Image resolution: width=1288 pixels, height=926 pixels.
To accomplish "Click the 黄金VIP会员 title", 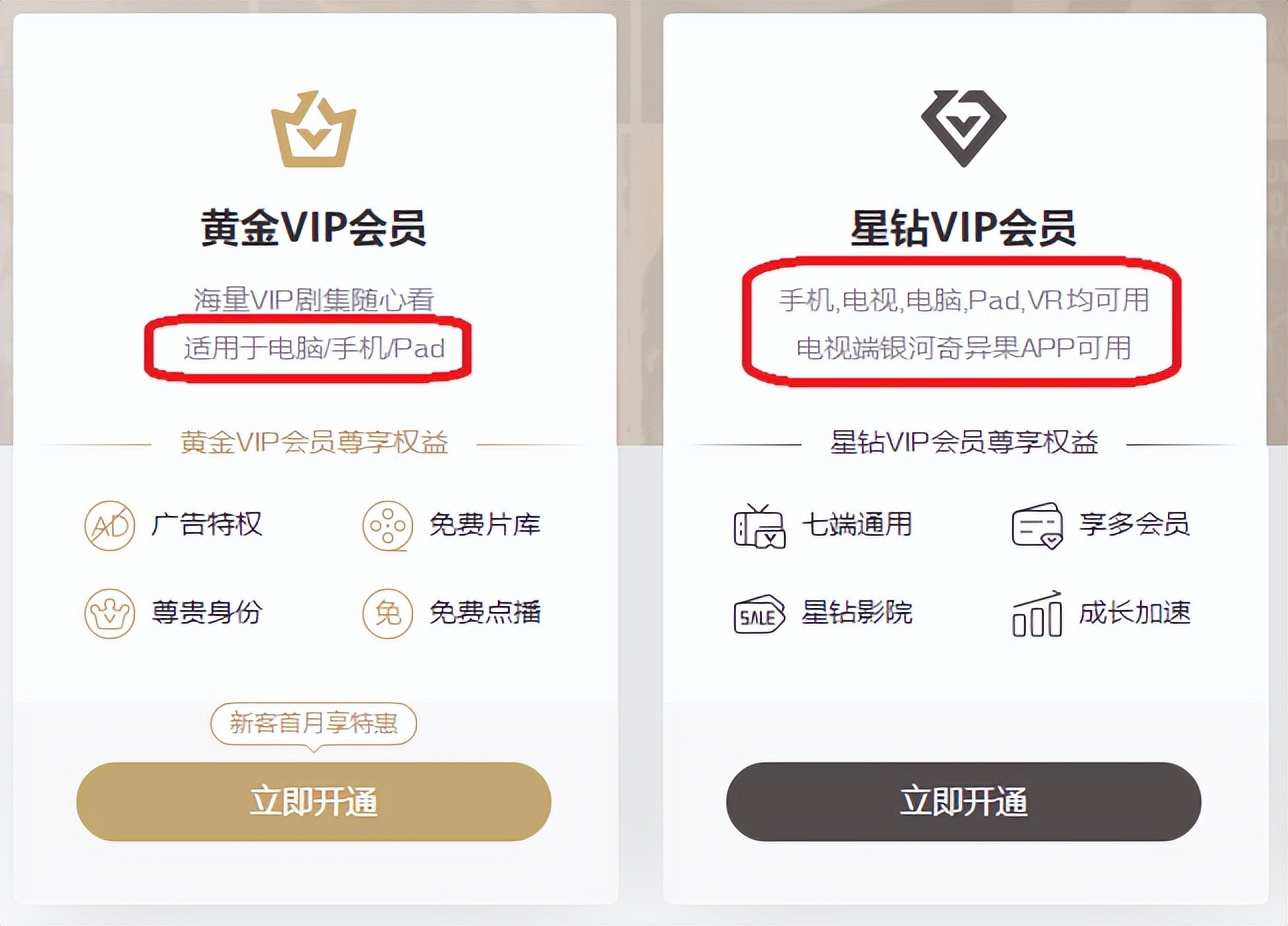I will tap(314, 229).
